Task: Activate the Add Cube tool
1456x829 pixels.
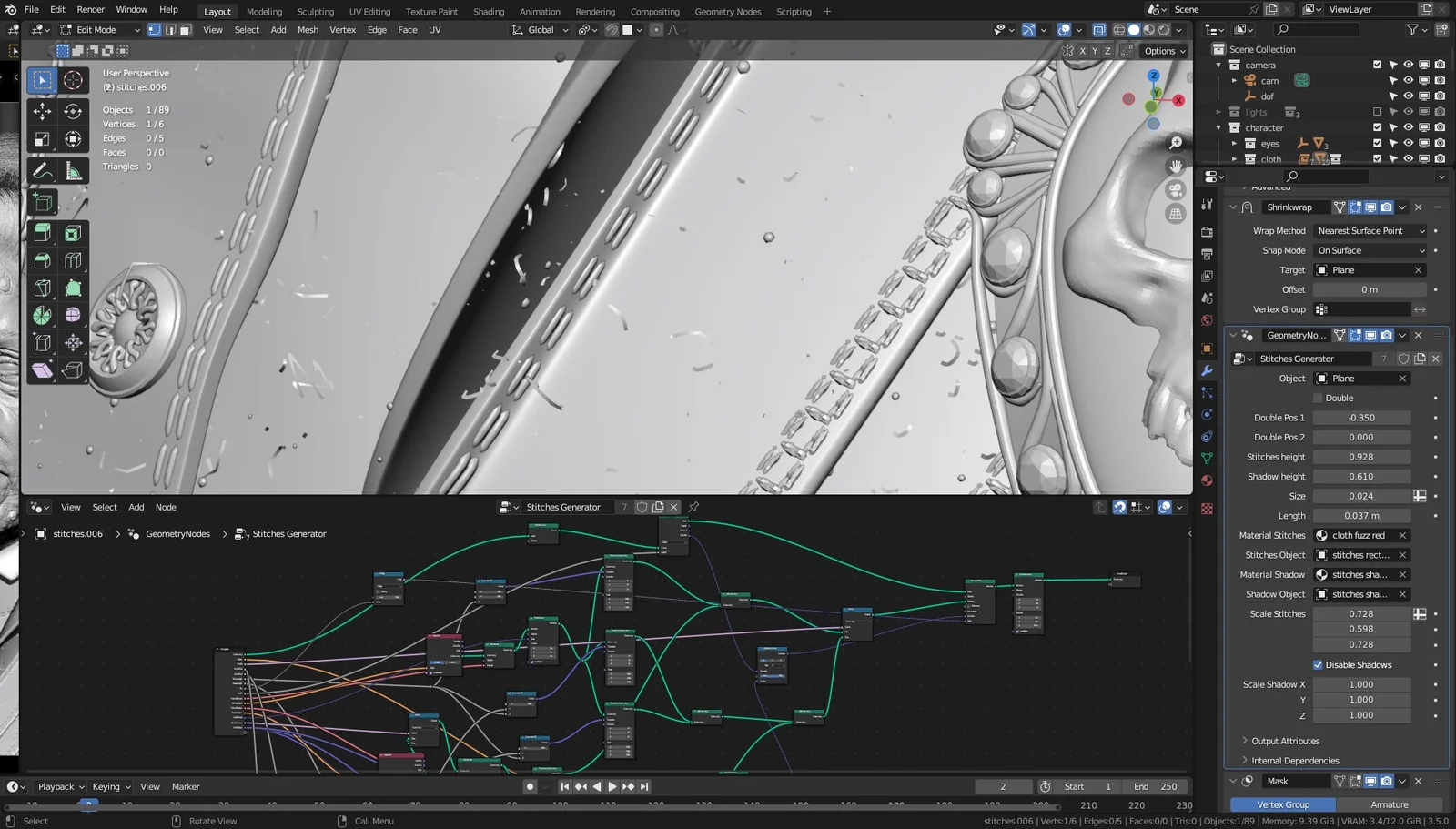Action: pos(42,201)
